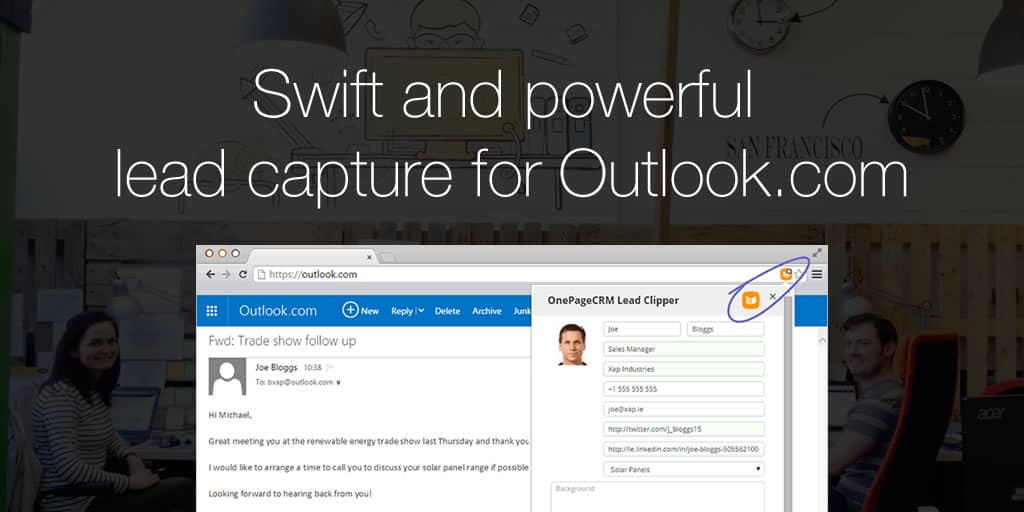Close the browser tab

369,257
